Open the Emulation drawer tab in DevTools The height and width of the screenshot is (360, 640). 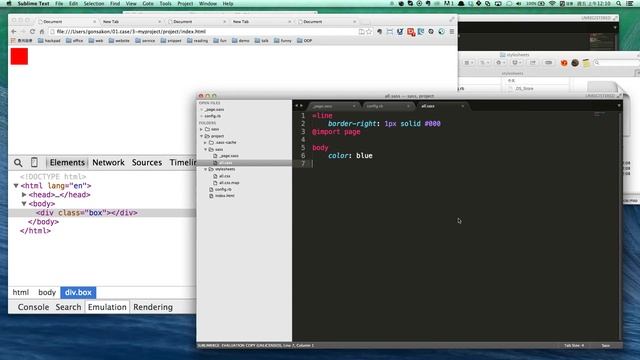click(x=107, y=307)
